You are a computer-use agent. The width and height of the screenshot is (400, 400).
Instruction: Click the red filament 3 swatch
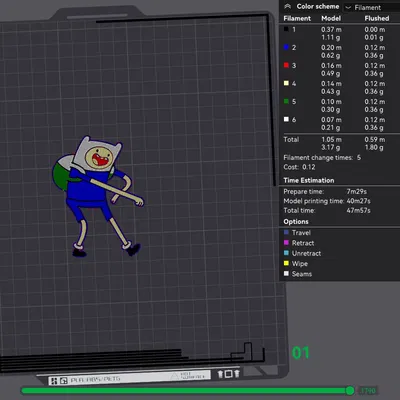click(286, 65)
